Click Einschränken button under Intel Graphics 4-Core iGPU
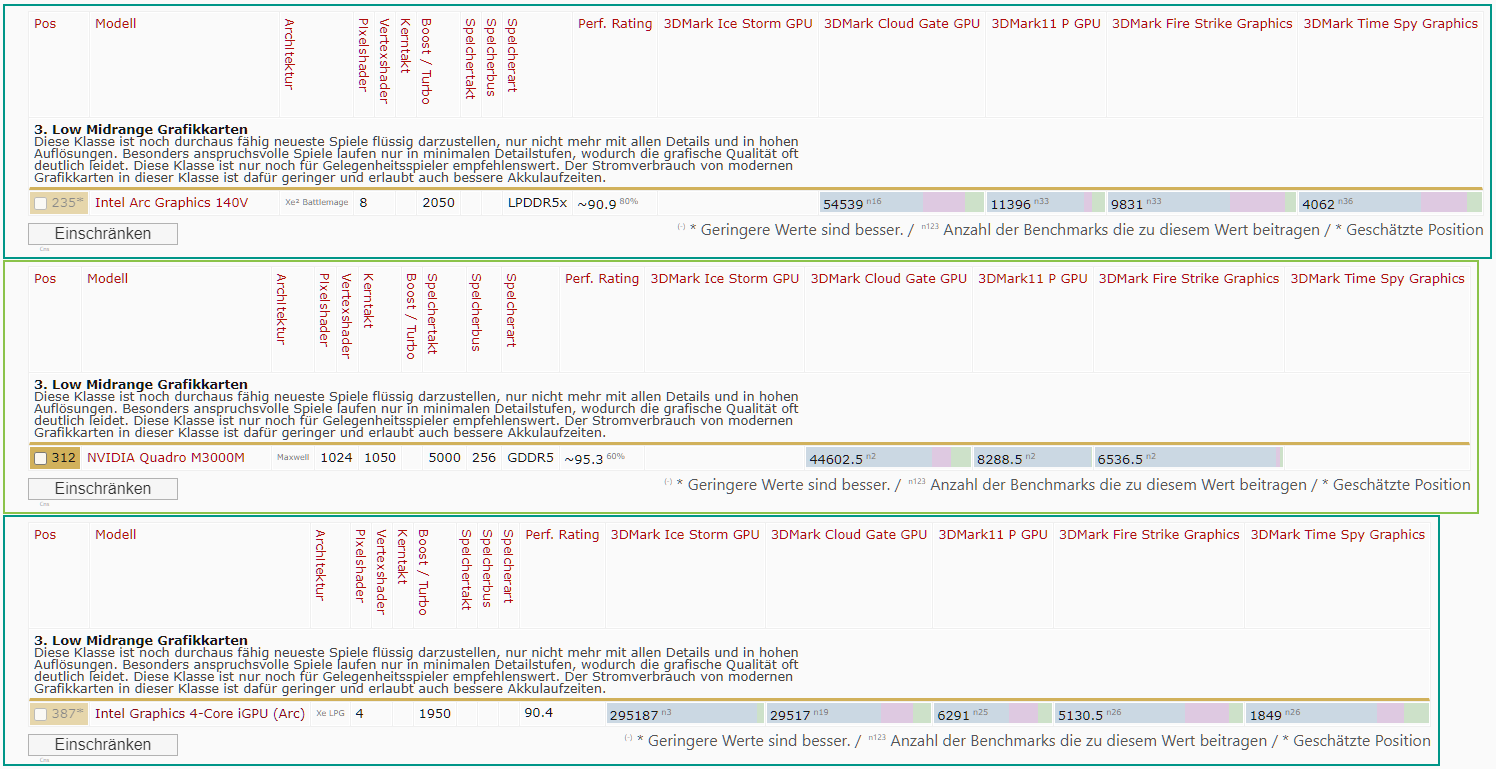 [103, 745]
